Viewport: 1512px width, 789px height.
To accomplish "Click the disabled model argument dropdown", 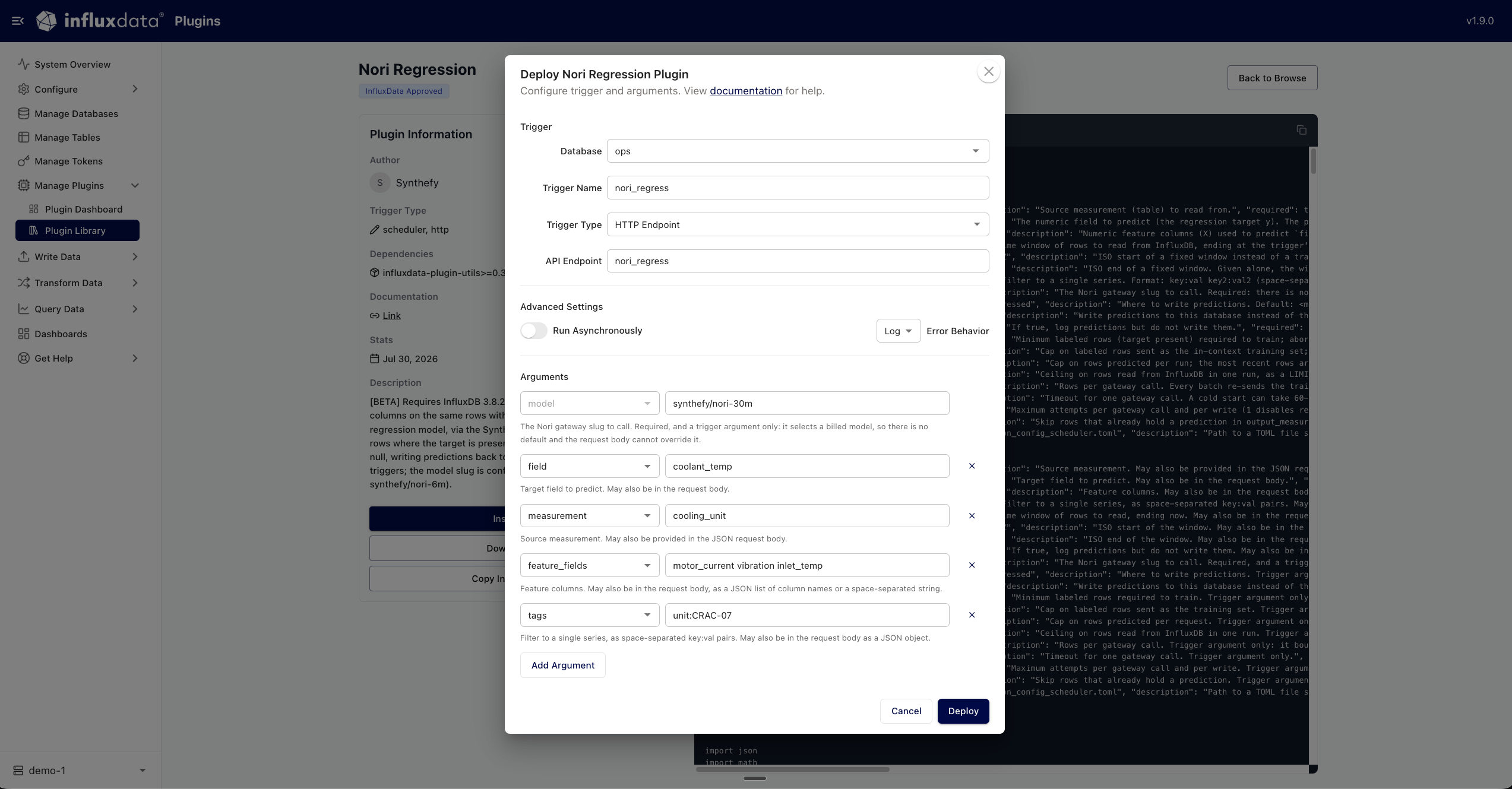I will (x=589, y=403).
